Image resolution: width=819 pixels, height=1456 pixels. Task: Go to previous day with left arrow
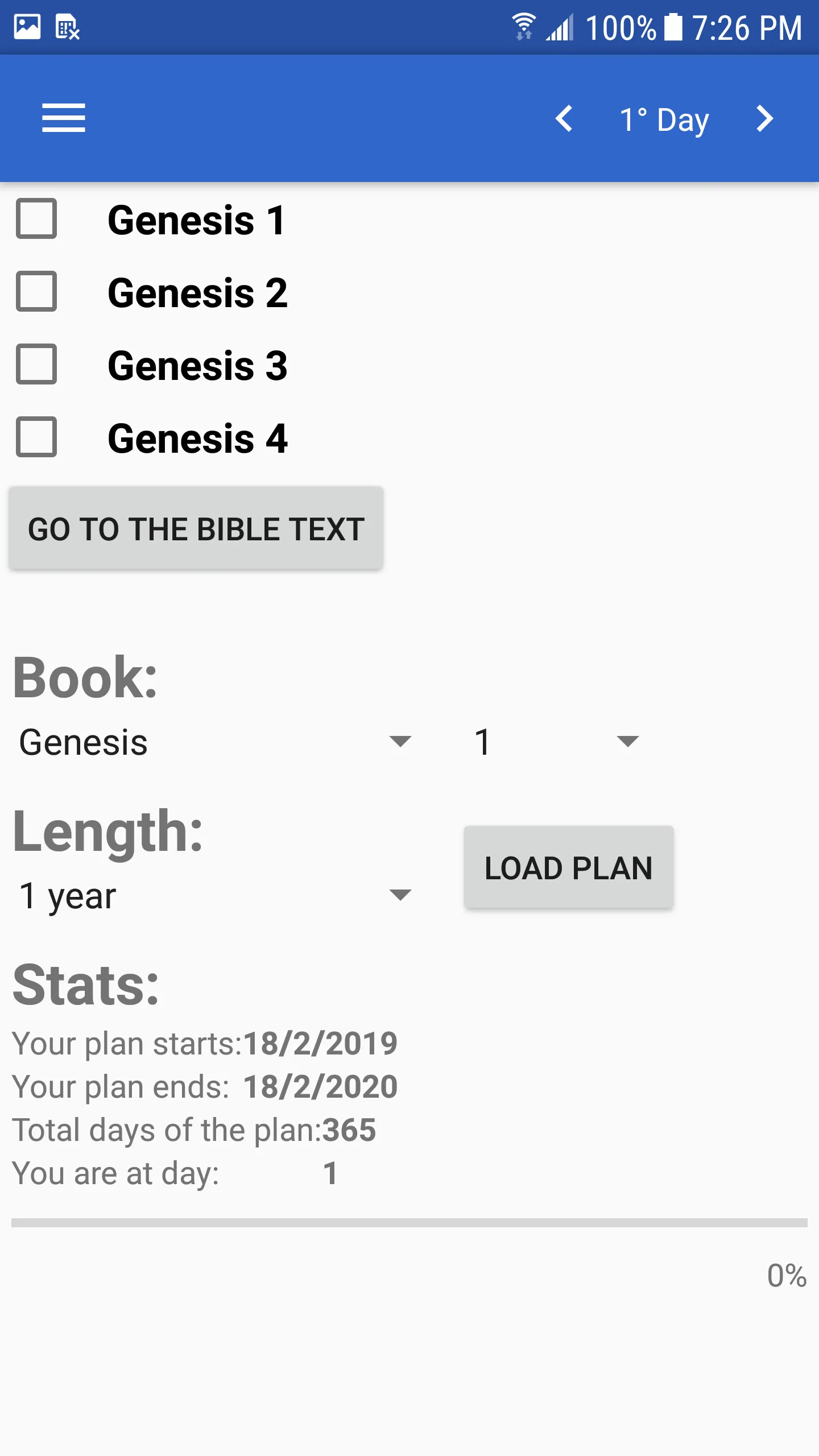point(564,119)
